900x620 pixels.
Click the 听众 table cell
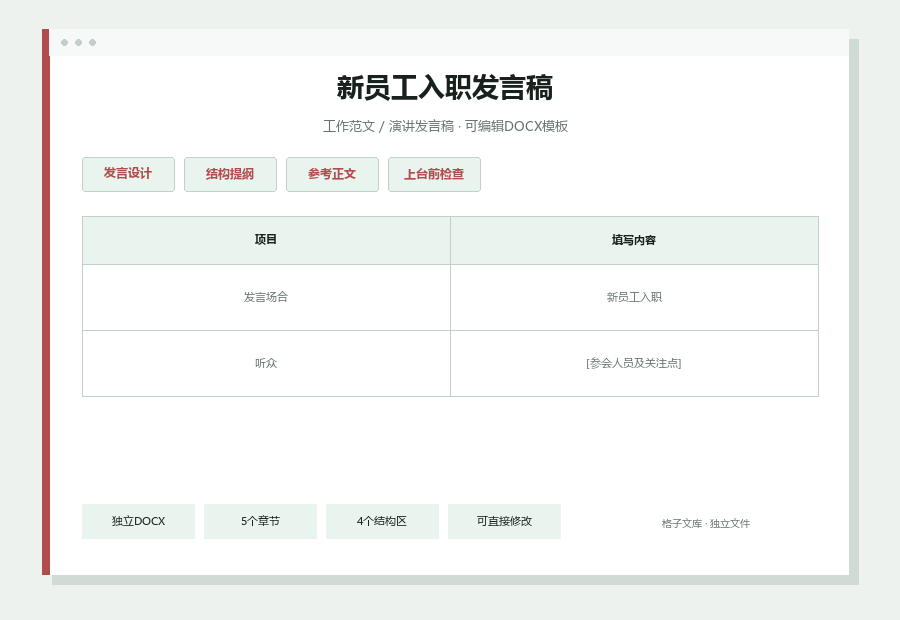click(266, 363)
